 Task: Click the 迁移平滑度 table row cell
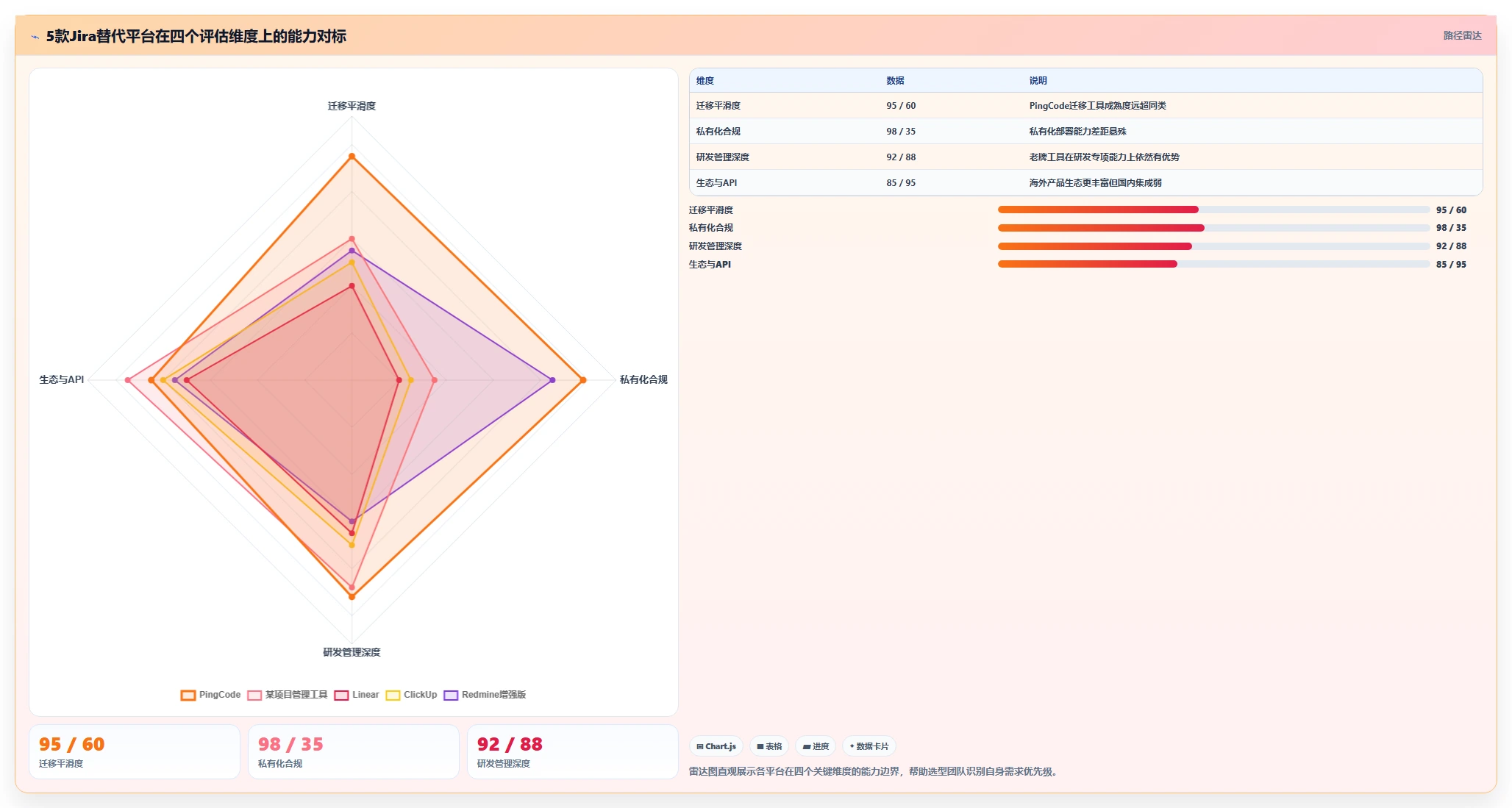[718, 106]
